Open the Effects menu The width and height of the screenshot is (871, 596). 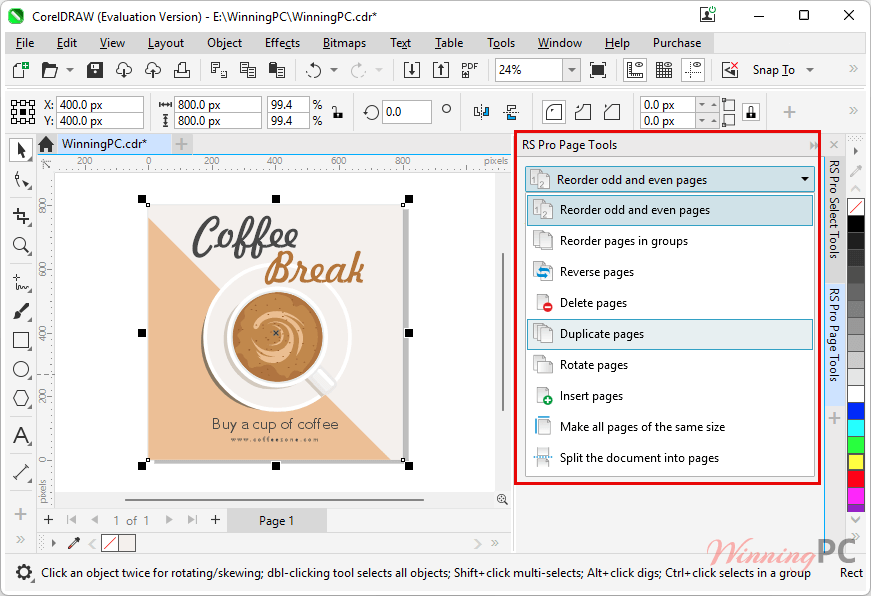(x=282, y=43)
